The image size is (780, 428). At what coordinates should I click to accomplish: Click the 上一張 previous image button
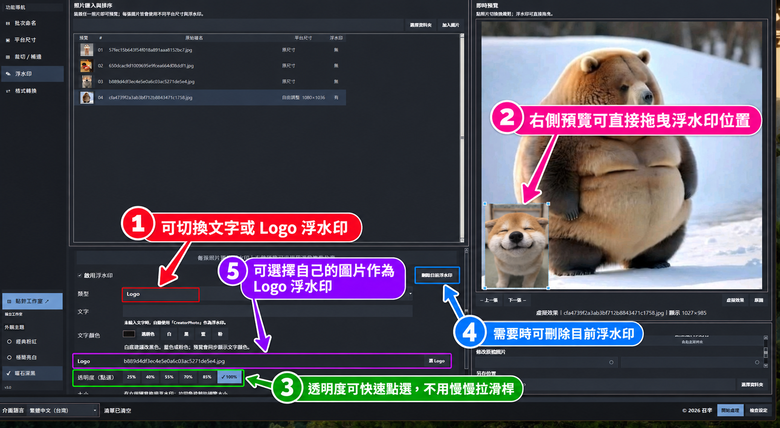click(x=489, y=300)
